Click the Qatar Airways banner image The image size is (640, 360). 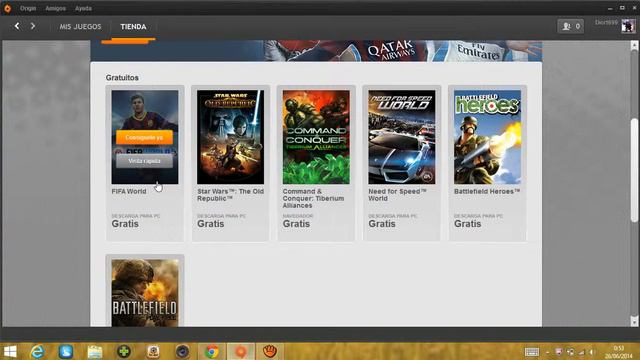[316, 51]
